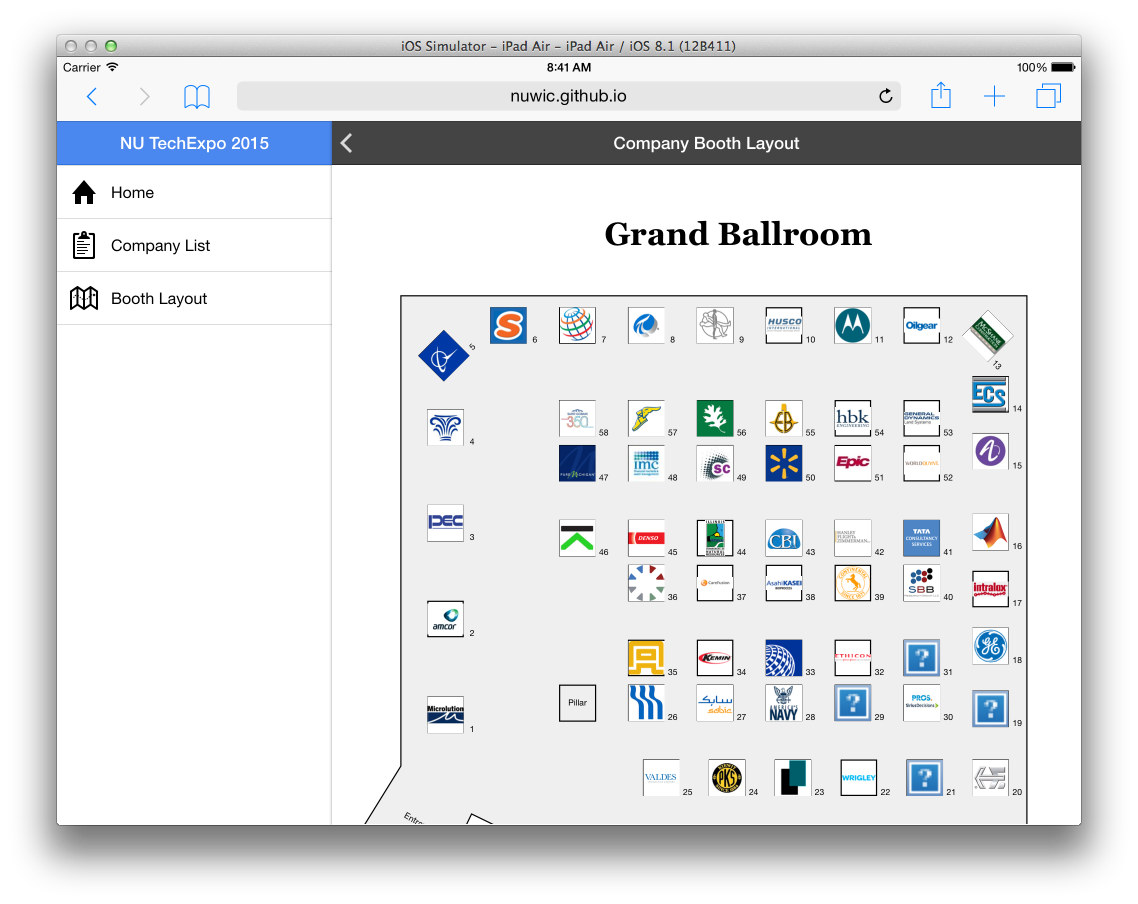This screenshot has width=1138, height=904.
Task: Open Company List in the sidebar
Action: tap(195, 245)
